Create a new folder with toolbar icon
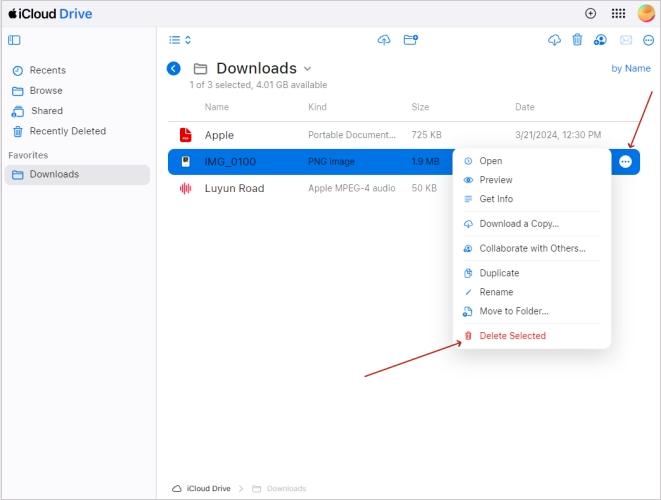Screen dimensions: 661x500 click(x=410, y=40)
